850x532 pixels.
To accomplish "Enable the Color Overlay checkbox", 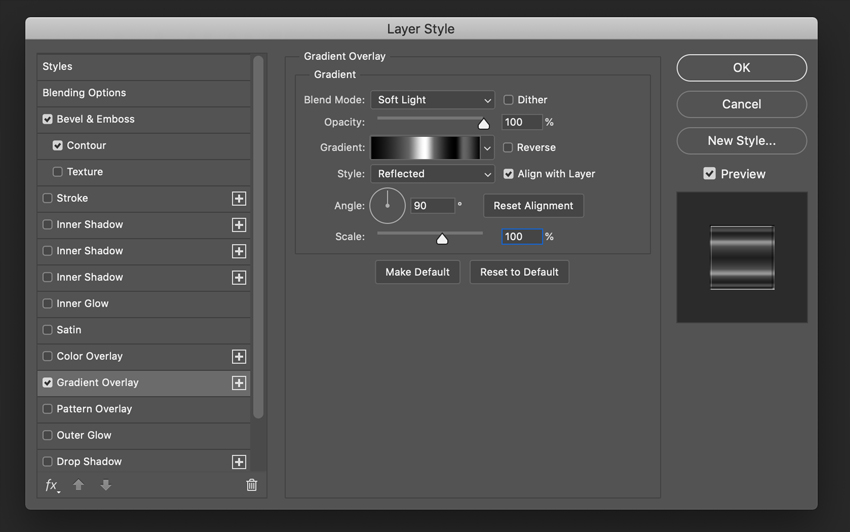I will [48, 356].
